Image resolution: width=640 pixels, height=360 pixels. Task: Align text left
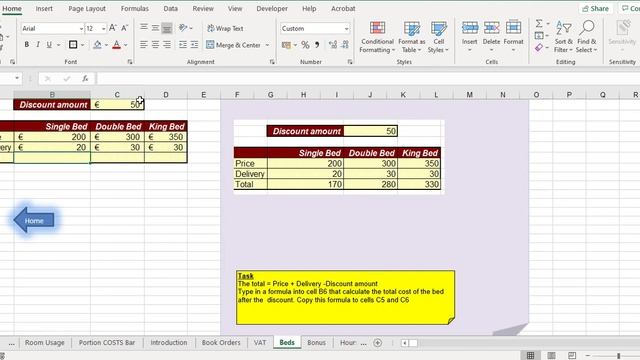pos(144,44)
